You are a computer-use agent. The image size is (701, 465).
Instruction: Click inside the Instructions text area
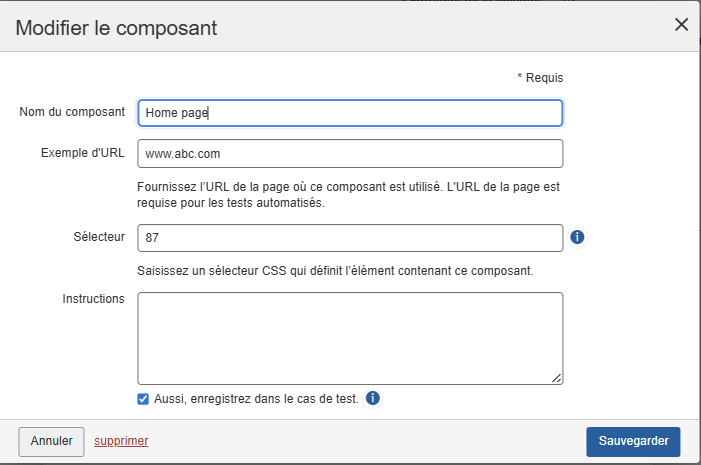point(350,337)
